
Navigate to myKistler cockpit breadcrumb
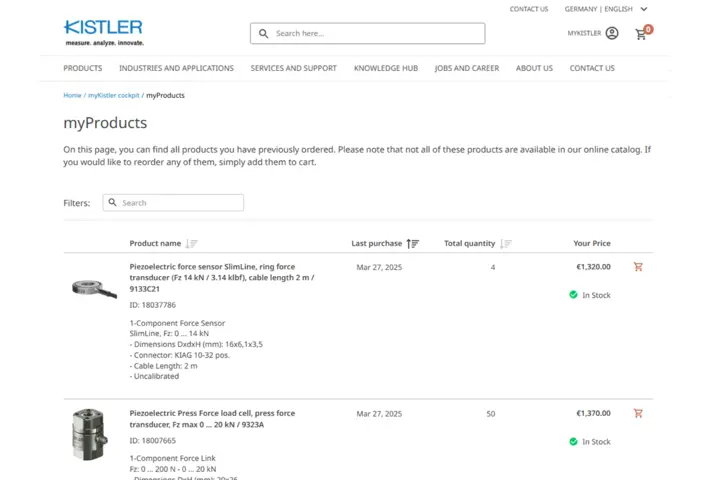pos(114,95)
